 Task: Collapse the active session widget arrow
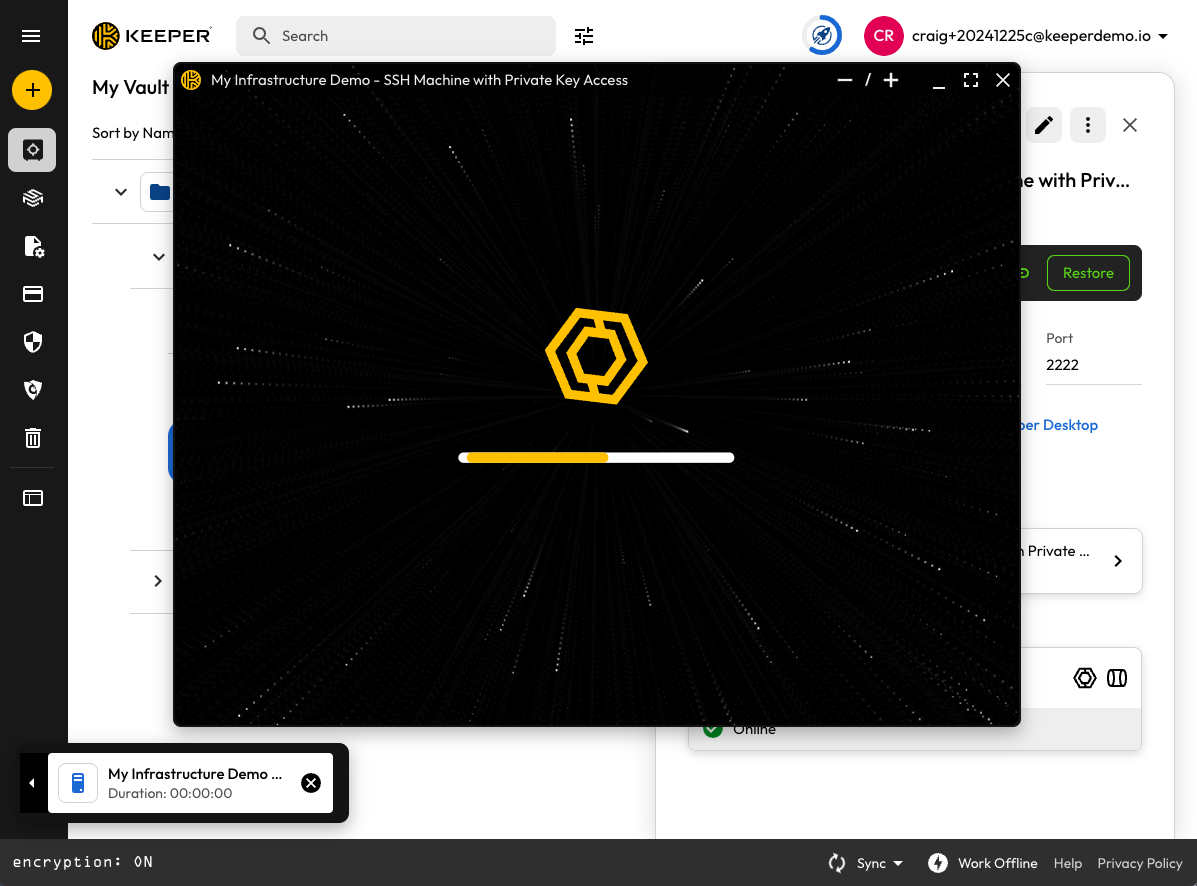32,783
